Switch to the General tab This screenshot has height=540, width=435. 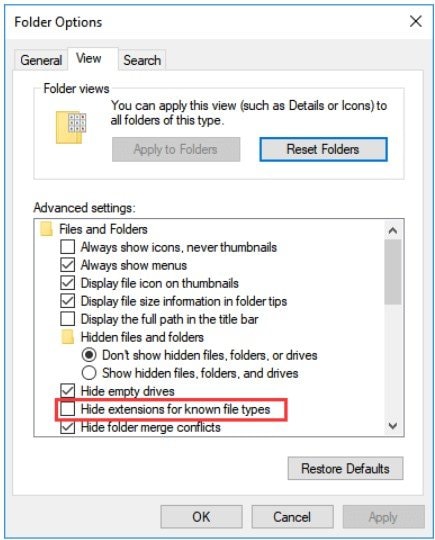(x=41, y=60)
